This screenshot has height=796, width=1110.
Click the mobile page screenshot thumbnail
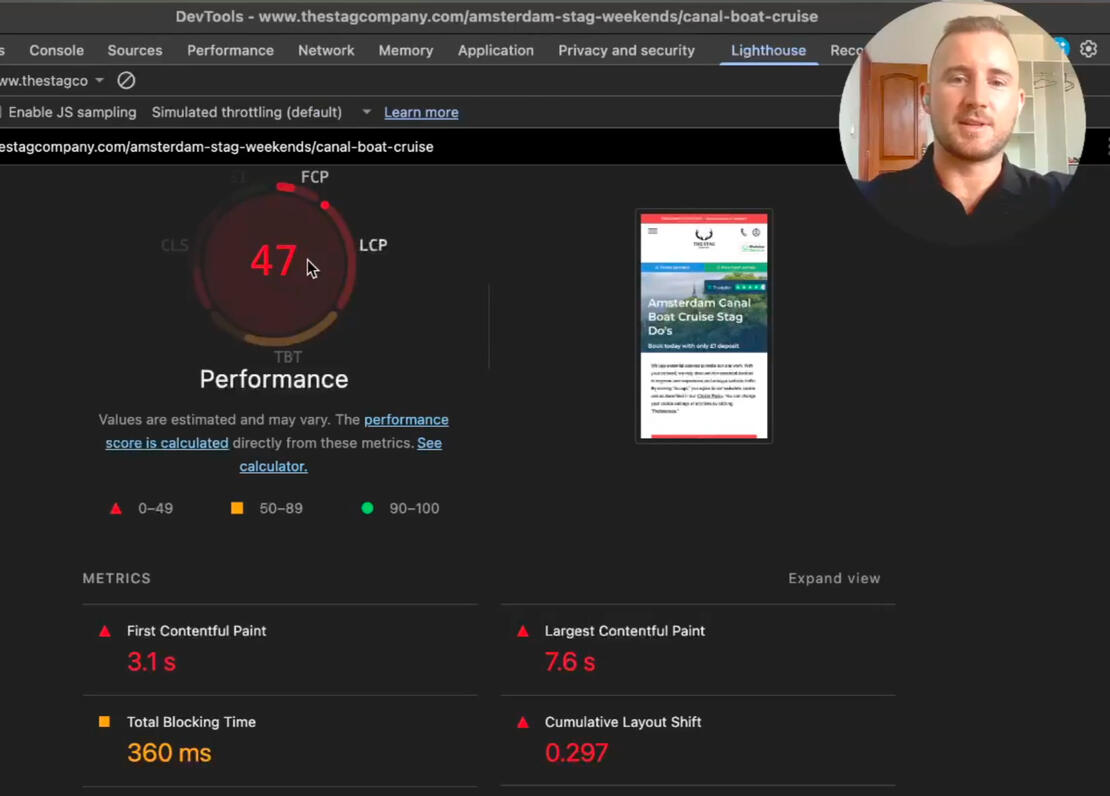coord(704,326)
